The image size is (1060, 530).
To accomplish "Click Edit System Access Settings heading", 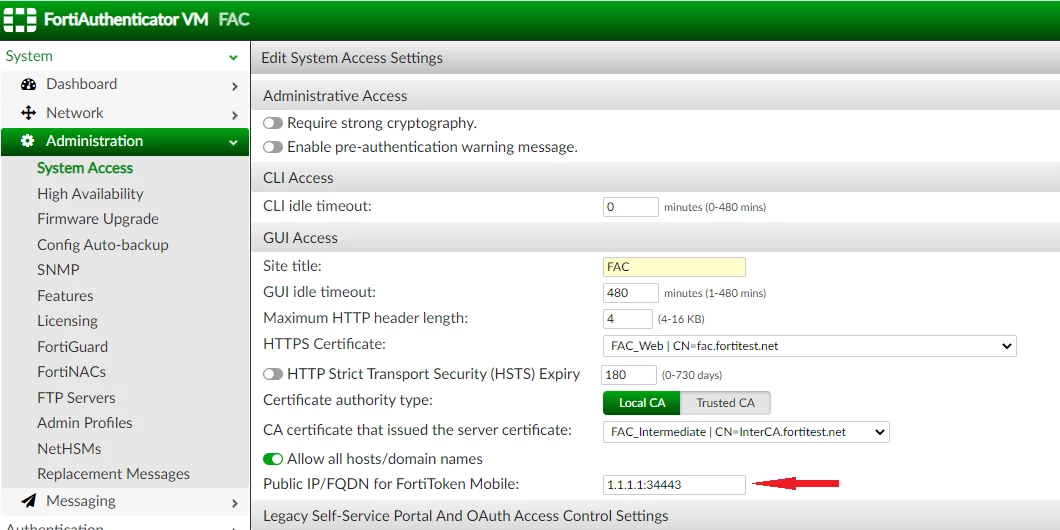I will pyautogui.click(x=352, y=58).
